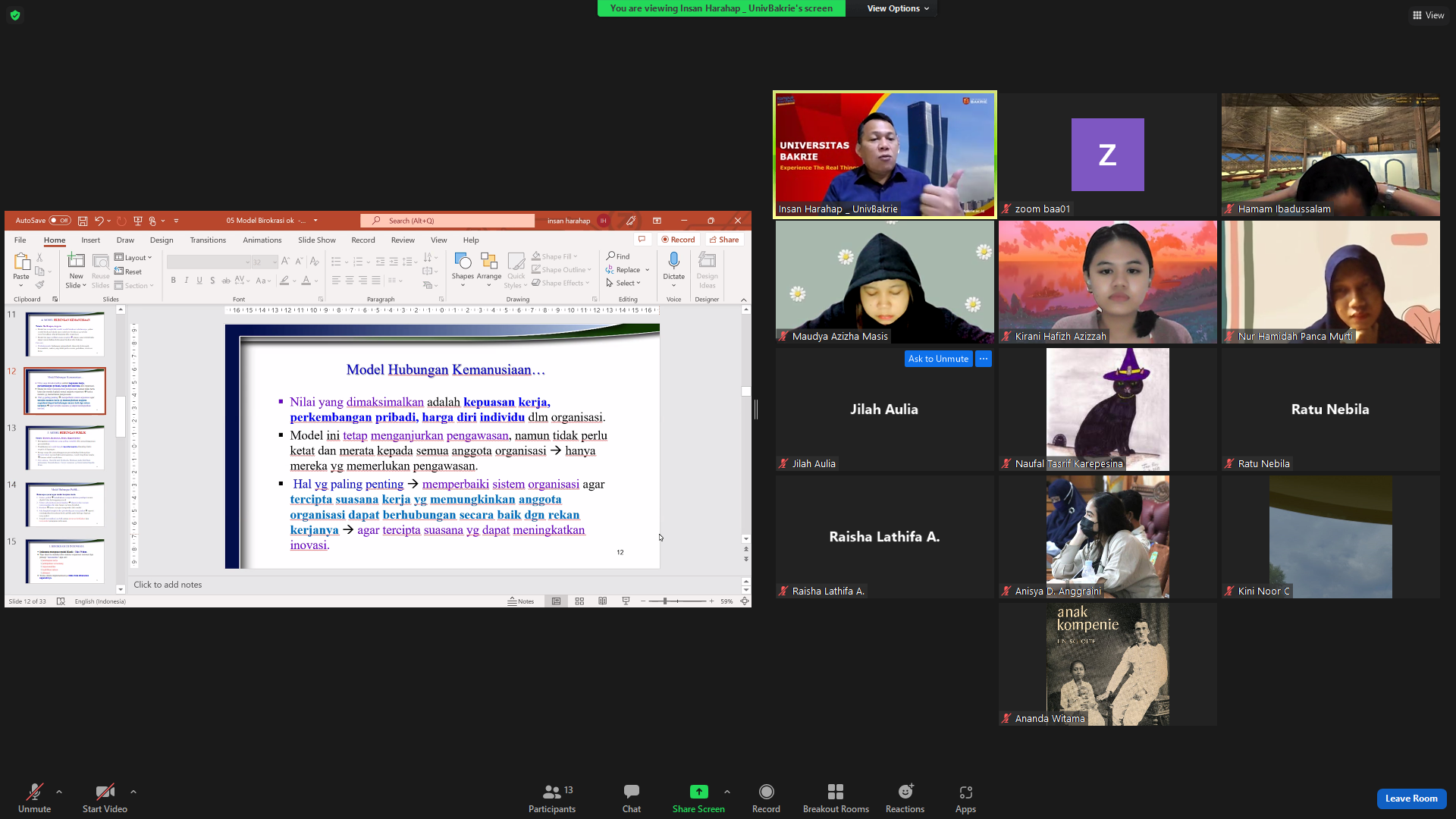Click the Start From Beginning presentation icon
This screenshot has width=1456, height=819.
point(138,221)
